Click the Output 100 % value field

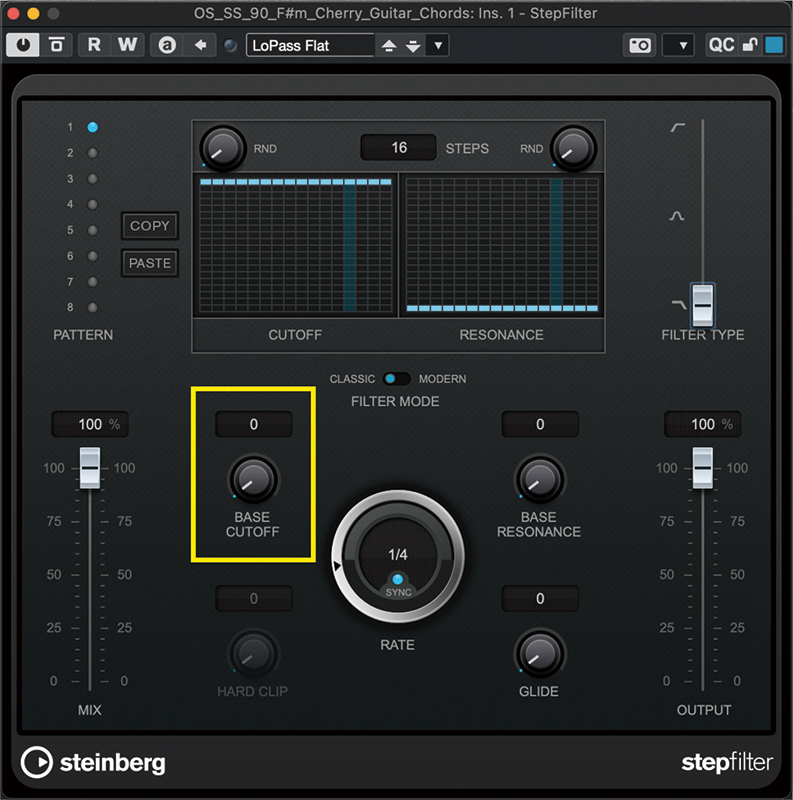click(x=703, y=424)
